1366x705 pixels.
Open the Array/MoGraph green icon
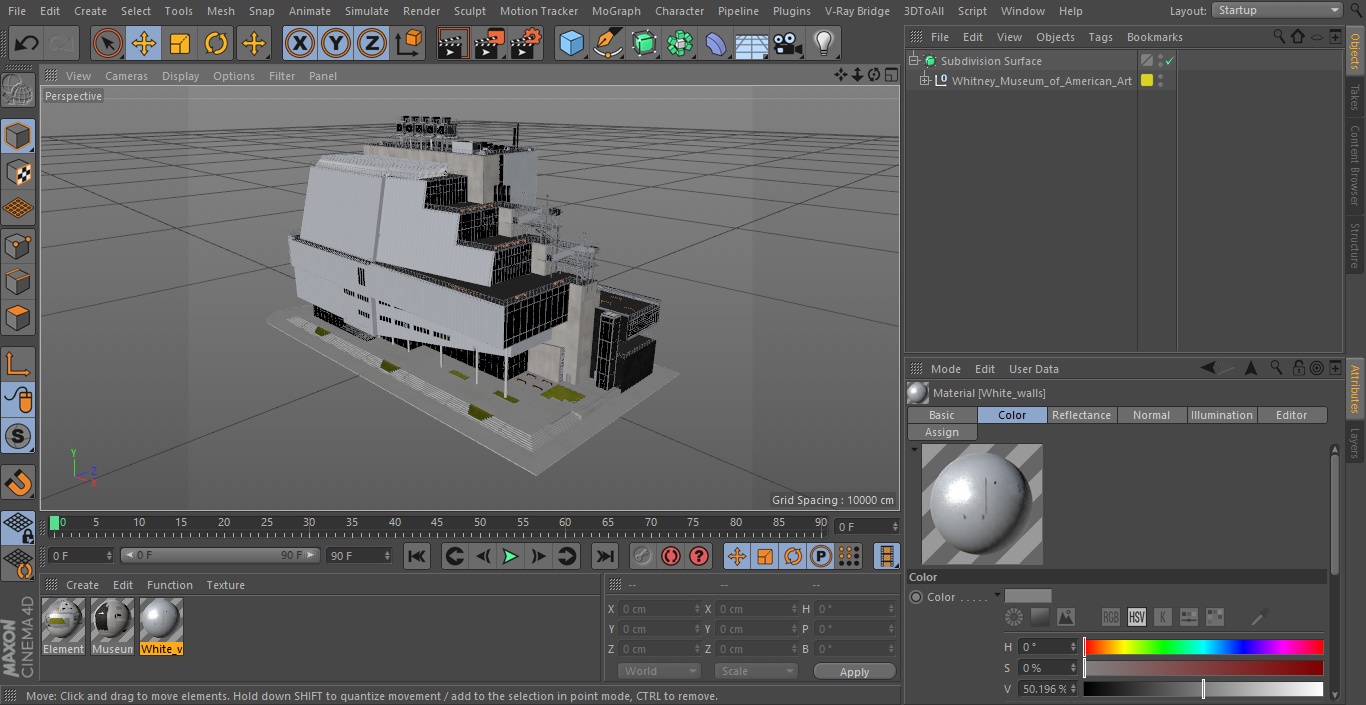pyautogui.click(x=680, y=43)
